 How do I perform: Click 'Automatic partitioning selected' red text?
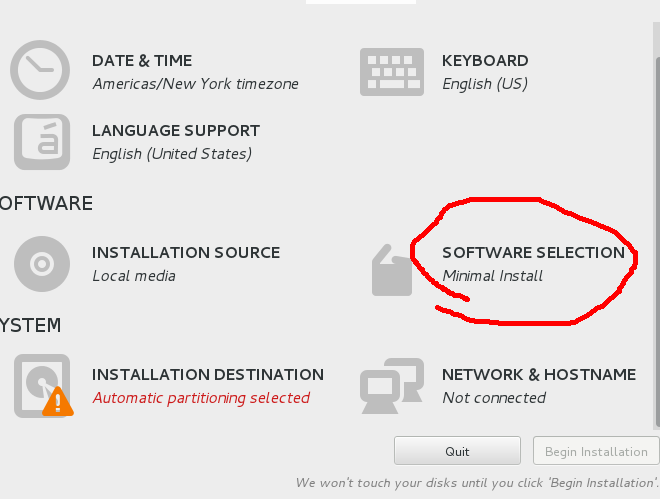(201, 398)
